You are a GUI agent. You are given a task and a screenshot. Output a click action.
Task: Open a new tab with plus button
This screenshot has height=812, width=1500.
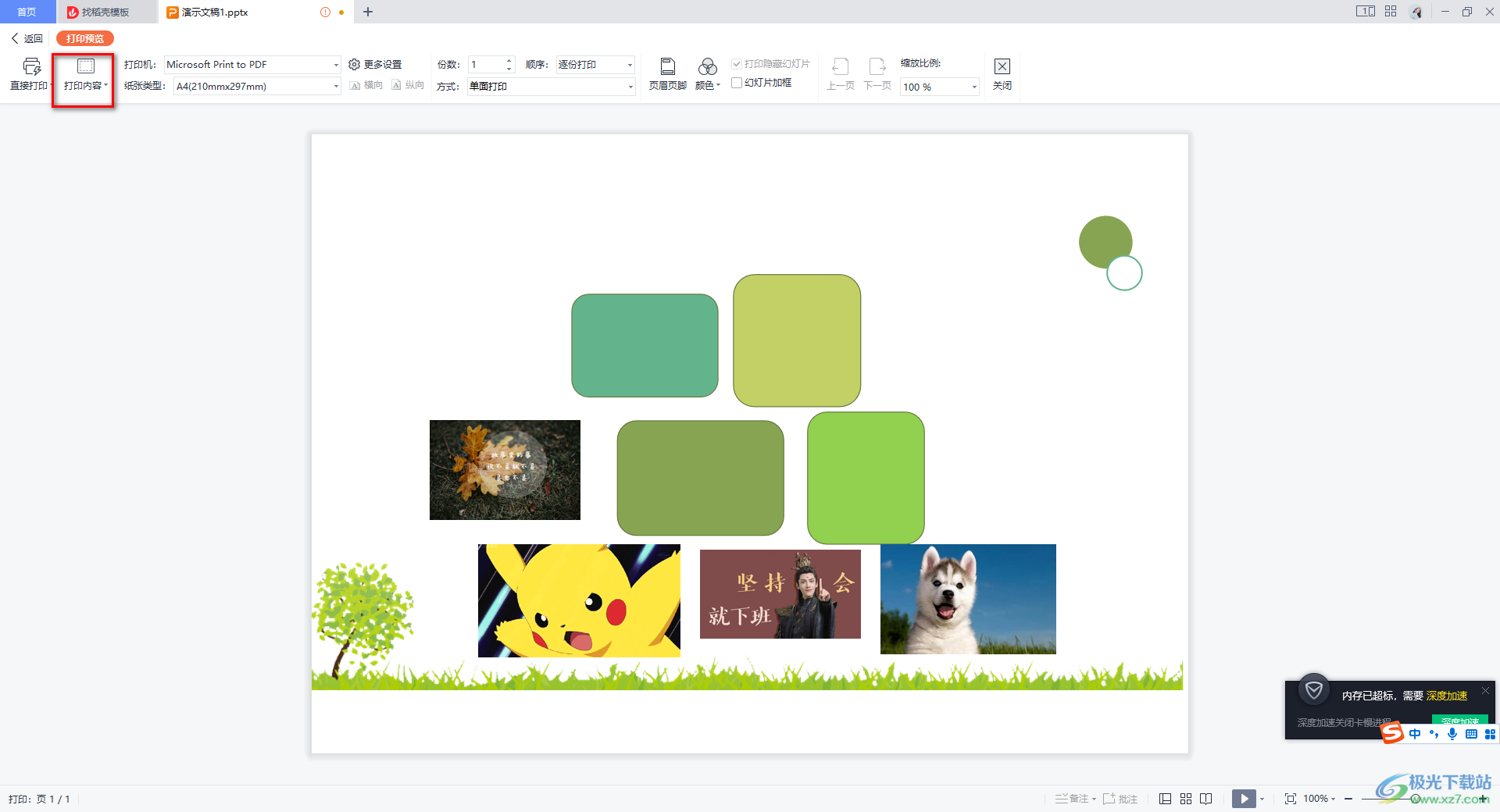pos(368,12)
